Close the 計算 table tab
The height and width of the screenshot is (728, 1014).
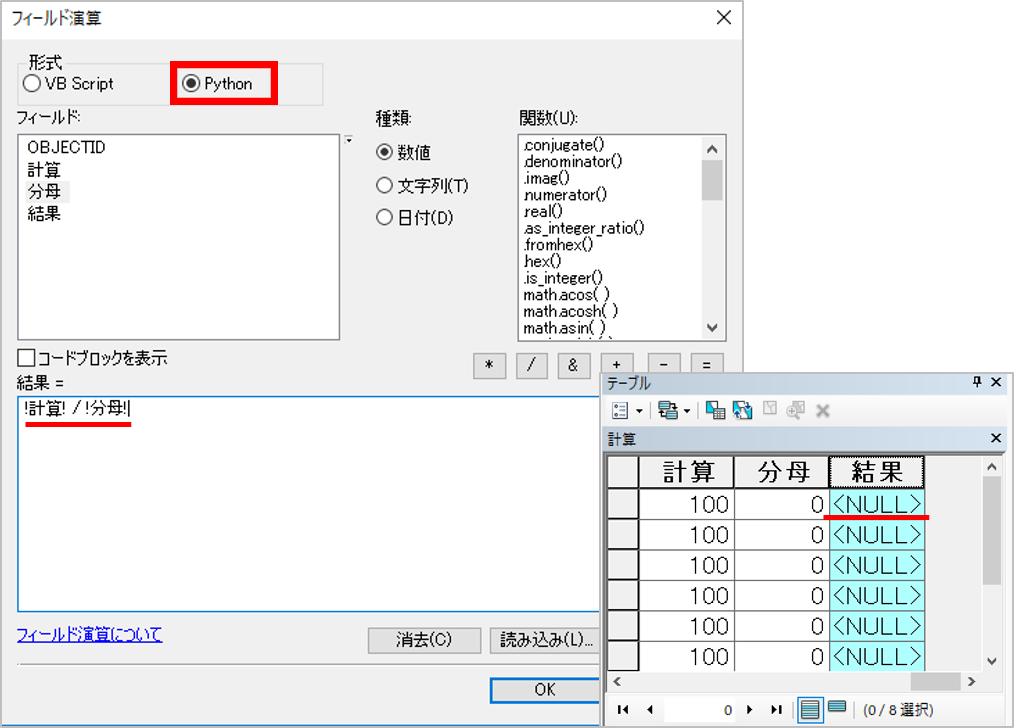tap(997, 438)
